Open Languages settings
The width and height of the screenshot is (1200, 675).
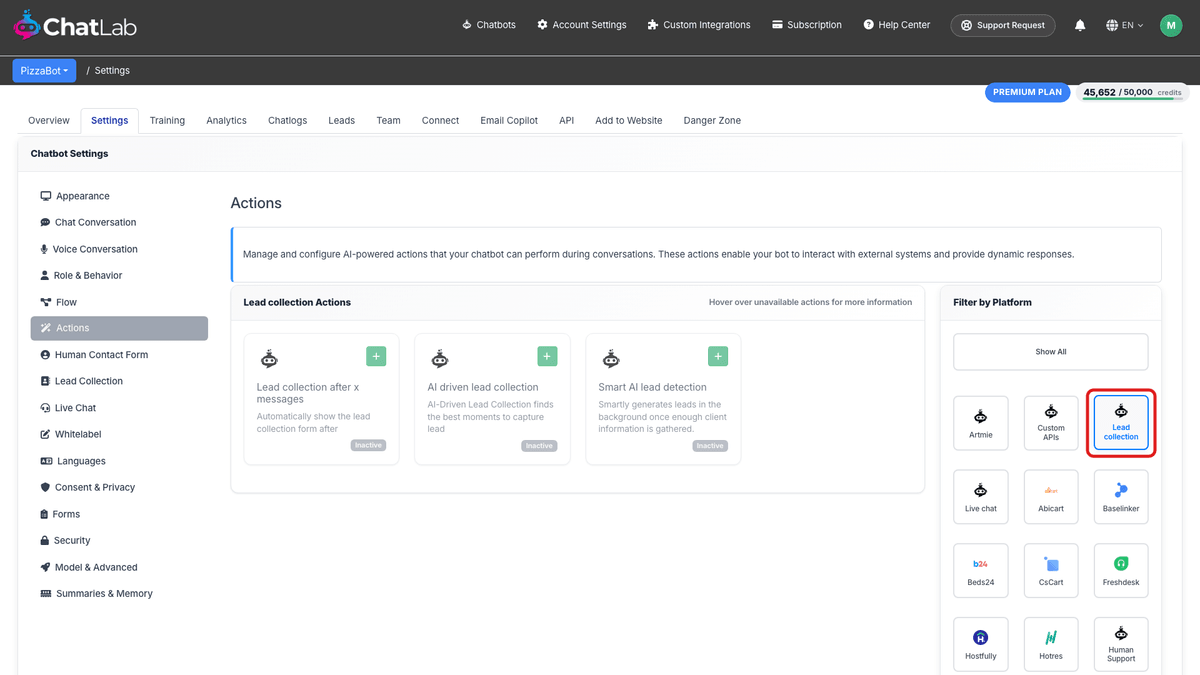pyautogui.click(x=119, y=461)
